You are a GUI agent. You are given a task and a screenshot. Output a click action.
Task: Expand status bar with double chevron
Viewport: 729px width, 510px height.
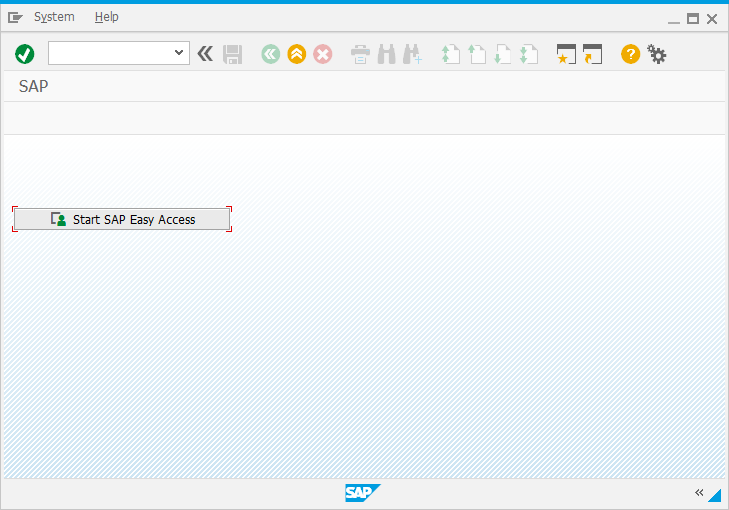(699, 492)
